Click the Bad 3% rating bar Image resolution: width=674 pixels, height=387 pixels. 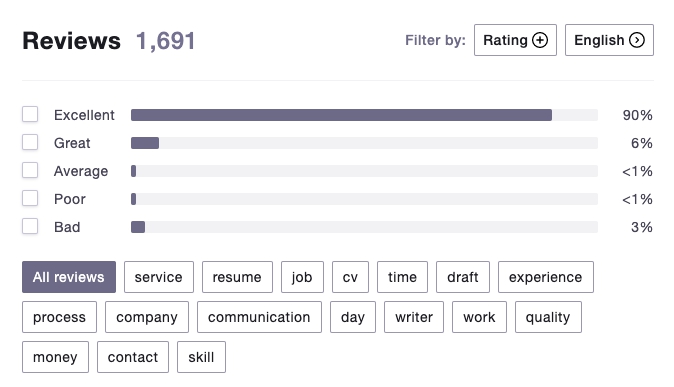tap(364, 227)
